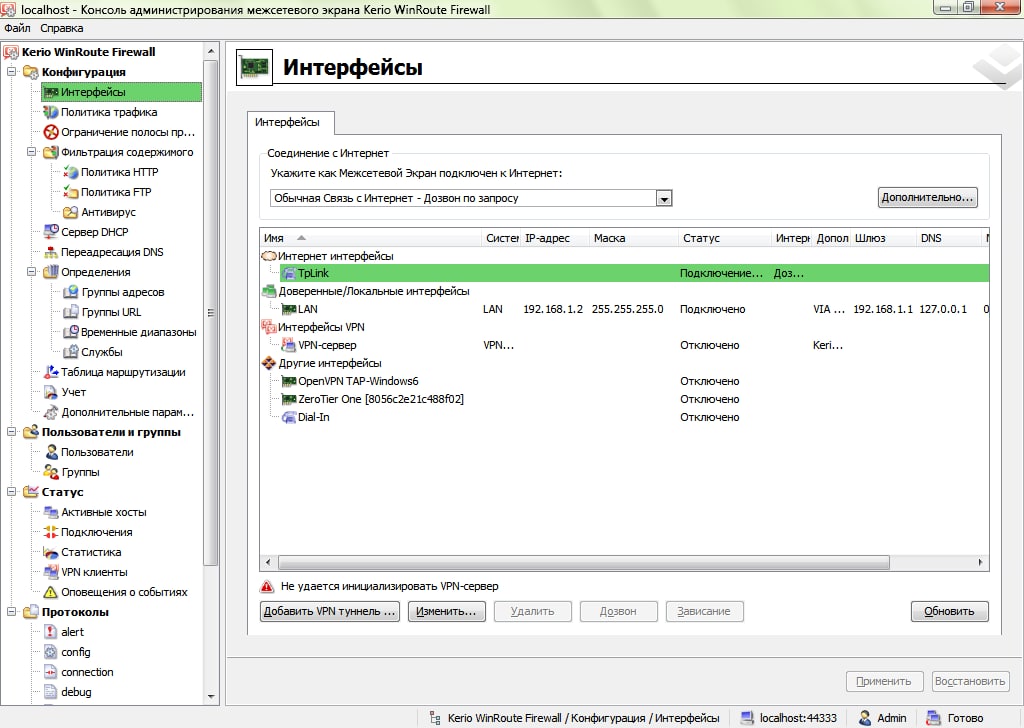
Task: Open the connection log icon
Action: [x=51, y=673]
